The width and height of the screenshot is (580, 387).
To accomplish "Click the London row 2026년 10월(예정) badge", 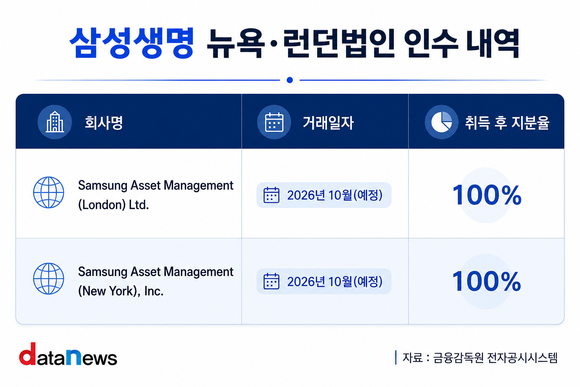I will 324,195.
